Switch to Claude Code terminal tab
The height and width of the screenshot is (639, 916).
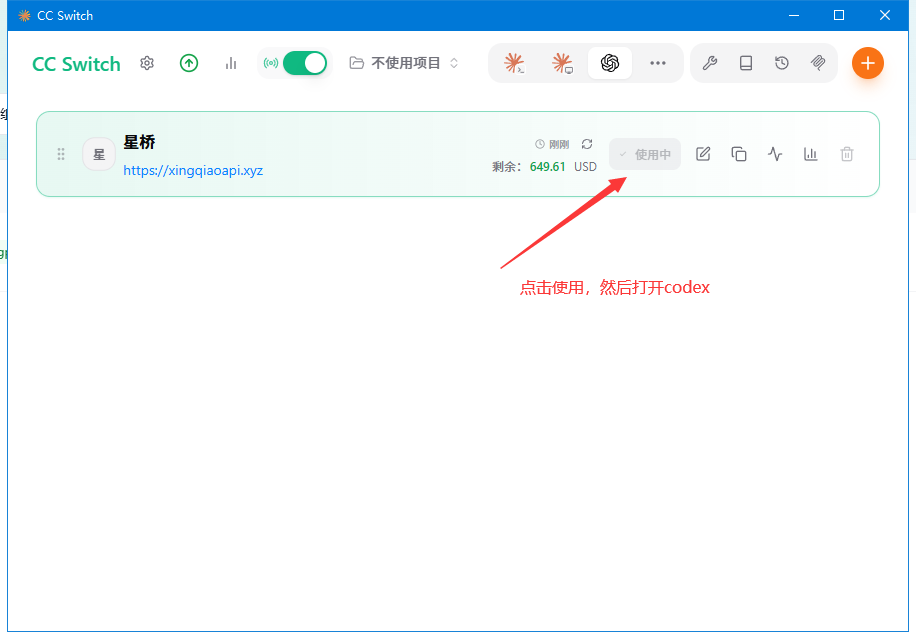tap(514, 63)
